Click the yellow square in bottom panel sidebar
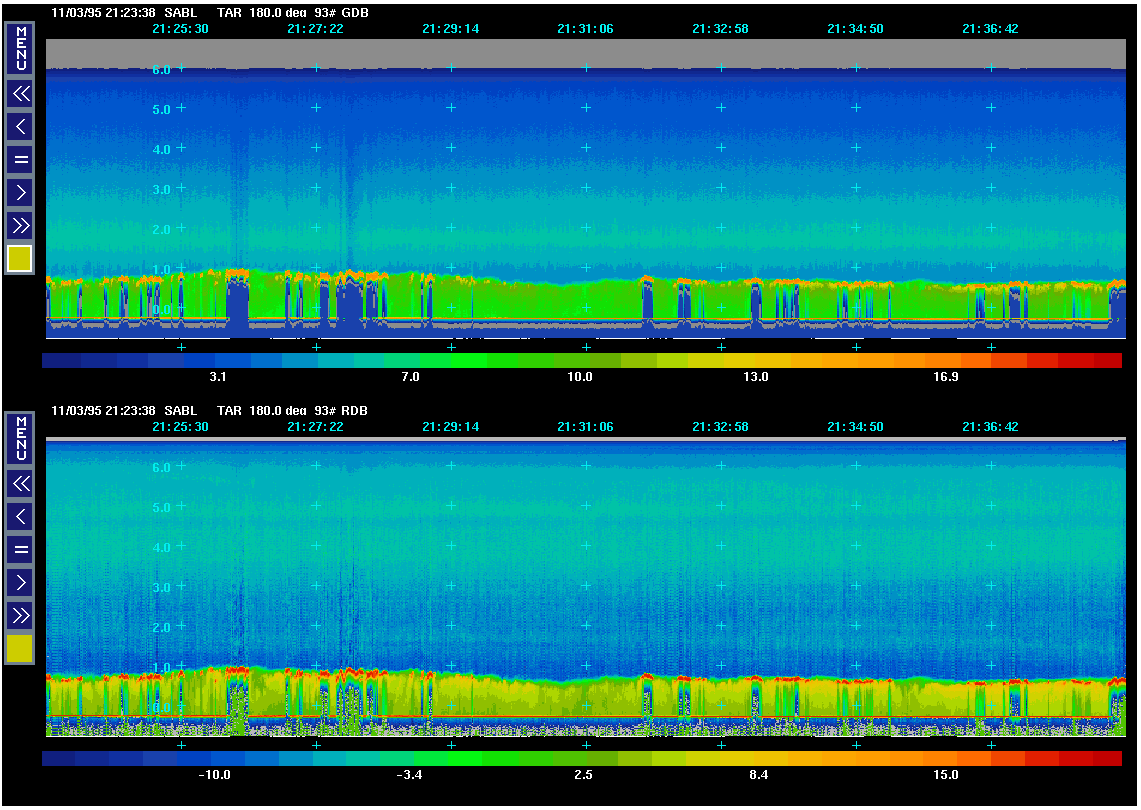1141x810 pixels. point(20,649)
